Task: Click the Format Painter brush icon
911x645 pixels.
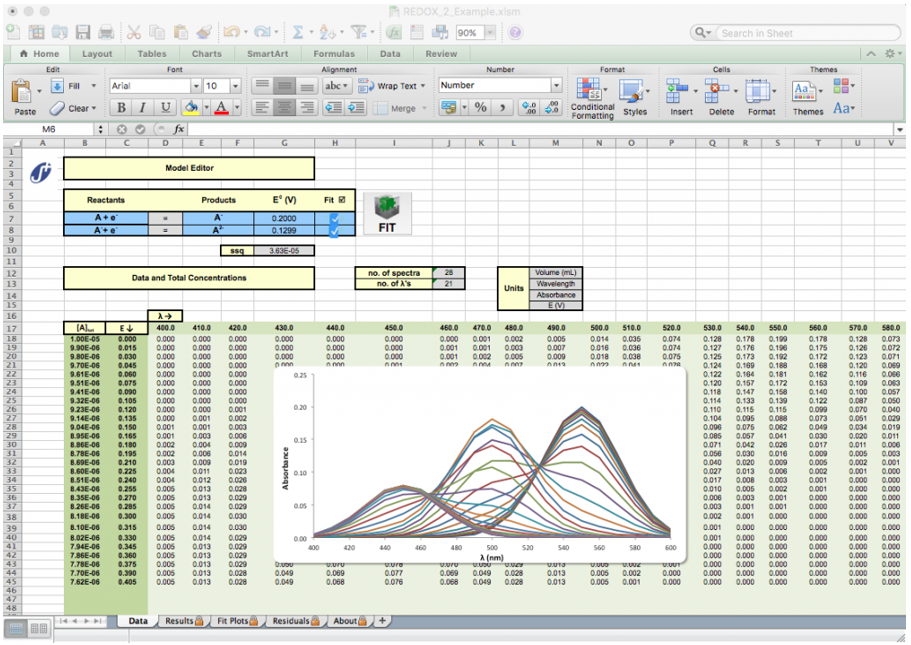Action: 204,33
